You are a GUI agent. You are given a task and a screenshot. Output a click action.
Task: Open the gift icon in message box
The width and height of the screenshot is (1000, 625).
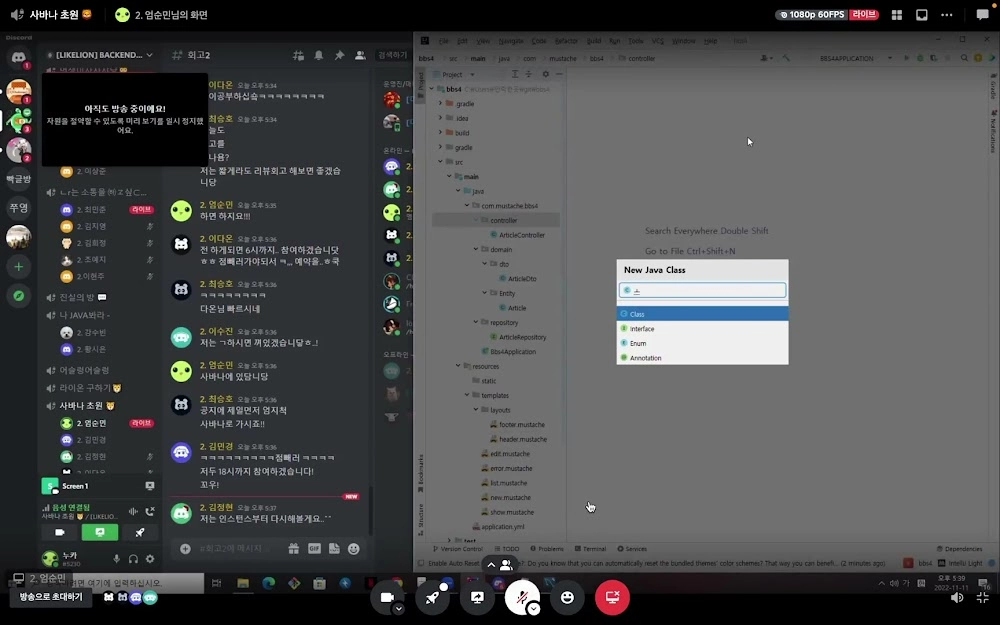[293, 548]
